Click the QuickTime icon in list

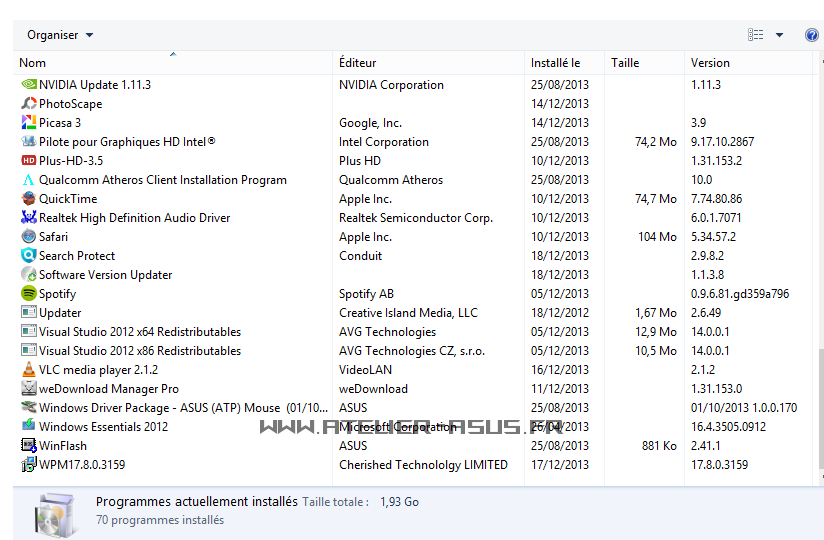(x=29, y=199)
